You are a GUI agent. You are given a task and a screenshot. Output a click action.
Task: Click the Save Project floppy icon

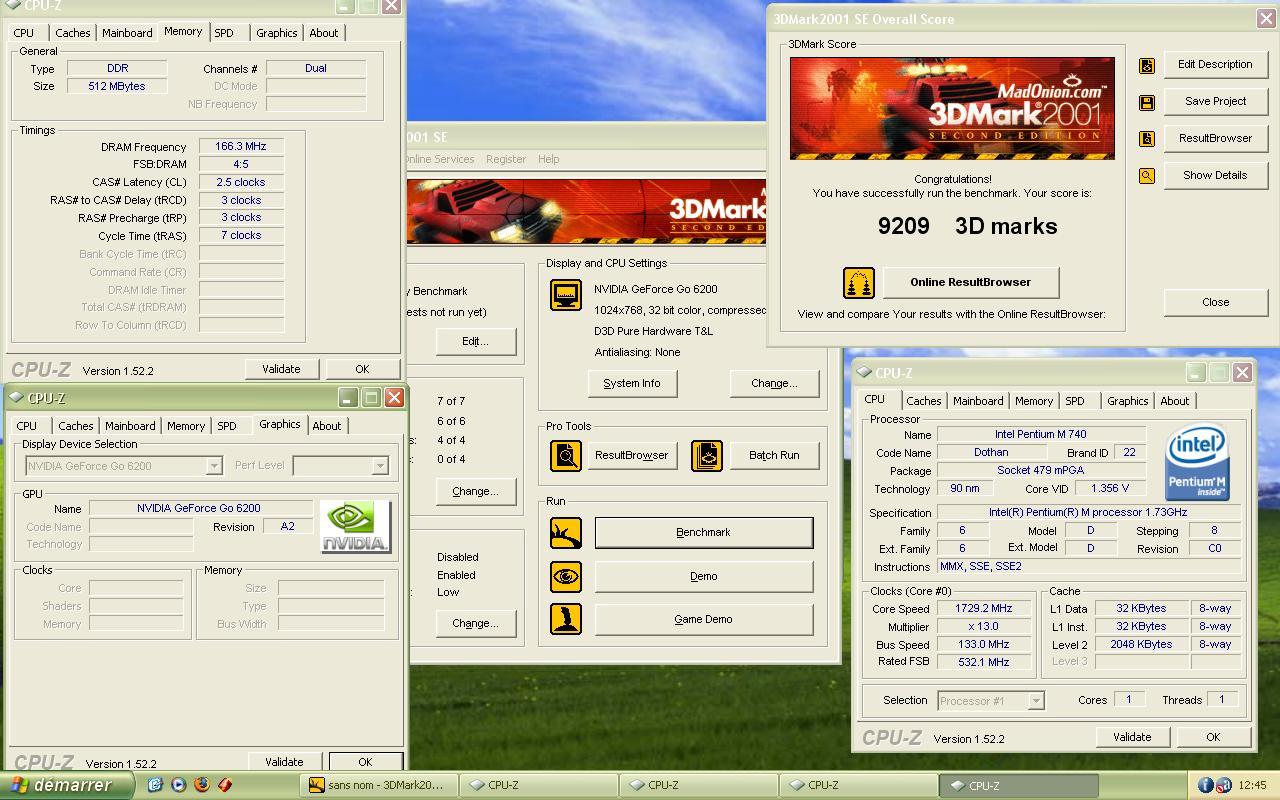coord(1147,102)
